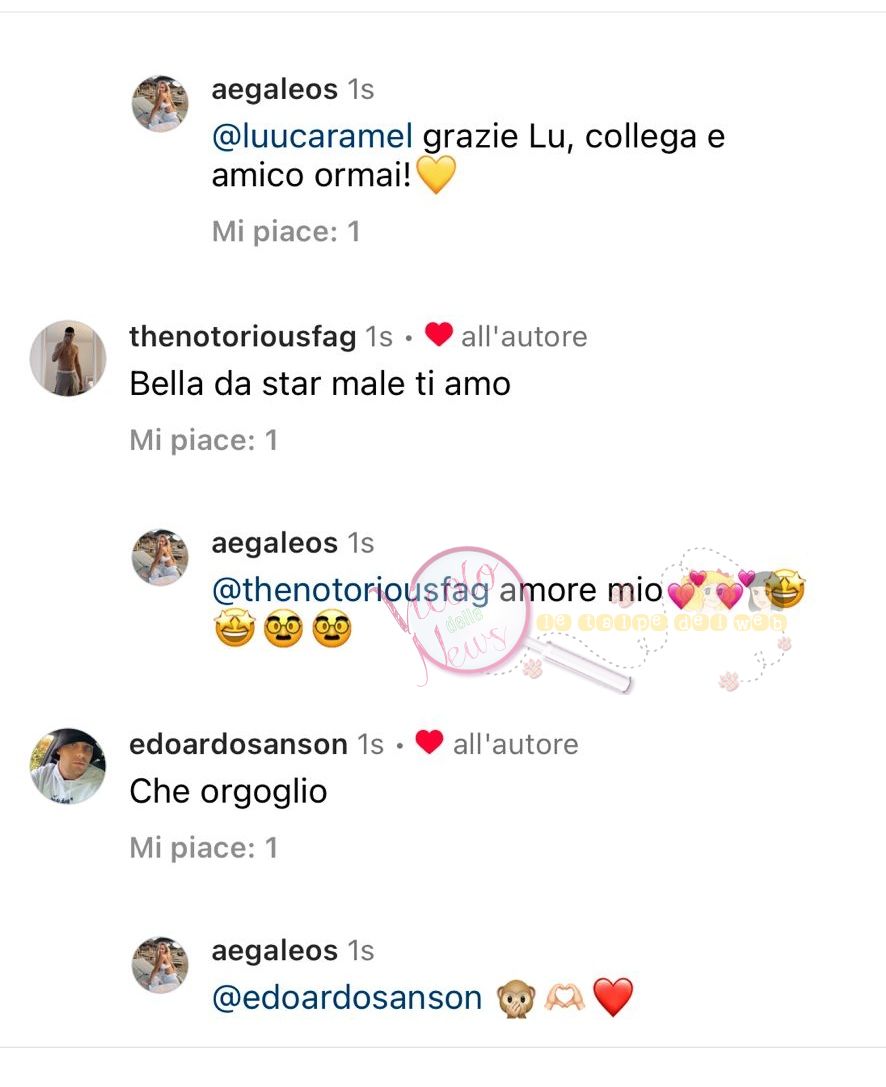Open edoardosanson profile picture
Screen dimensions: 886x1087
(68, 766)
